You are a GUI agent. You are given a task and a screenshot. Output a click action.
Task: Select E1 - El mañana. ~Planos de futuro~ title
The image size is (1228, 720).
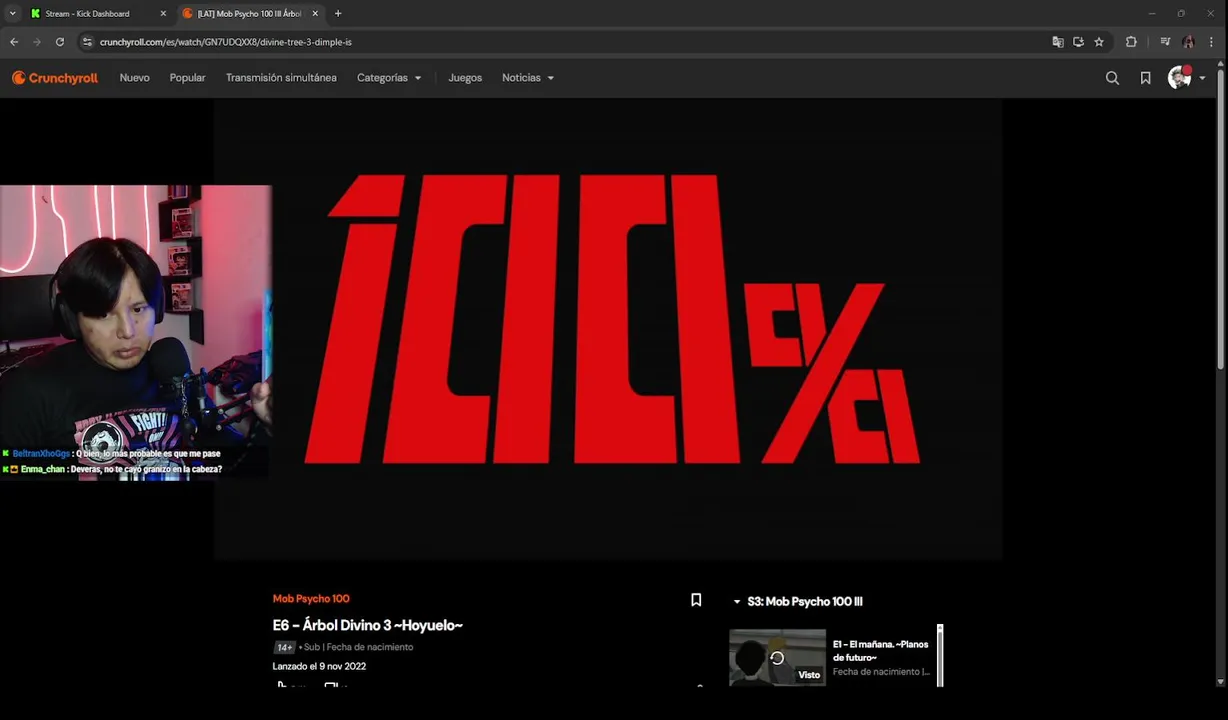(881, 651)
